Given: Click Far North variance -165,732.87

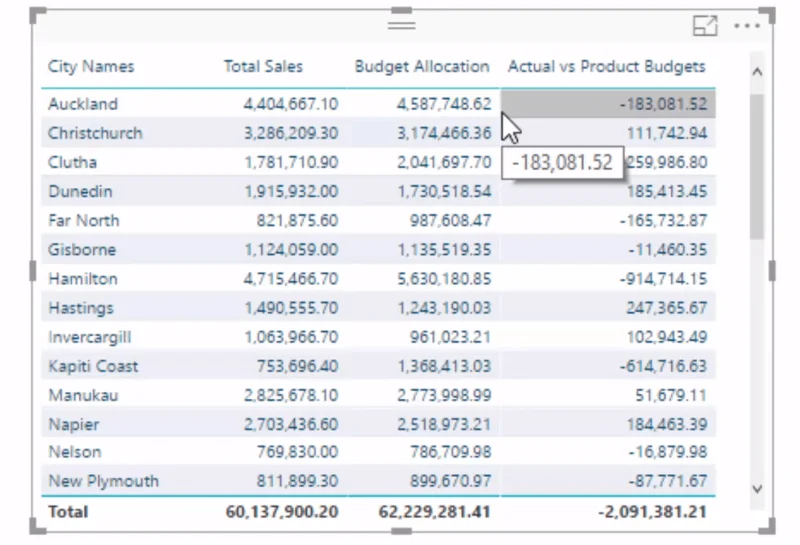Looking at the screenshot, I should (663, 220).
